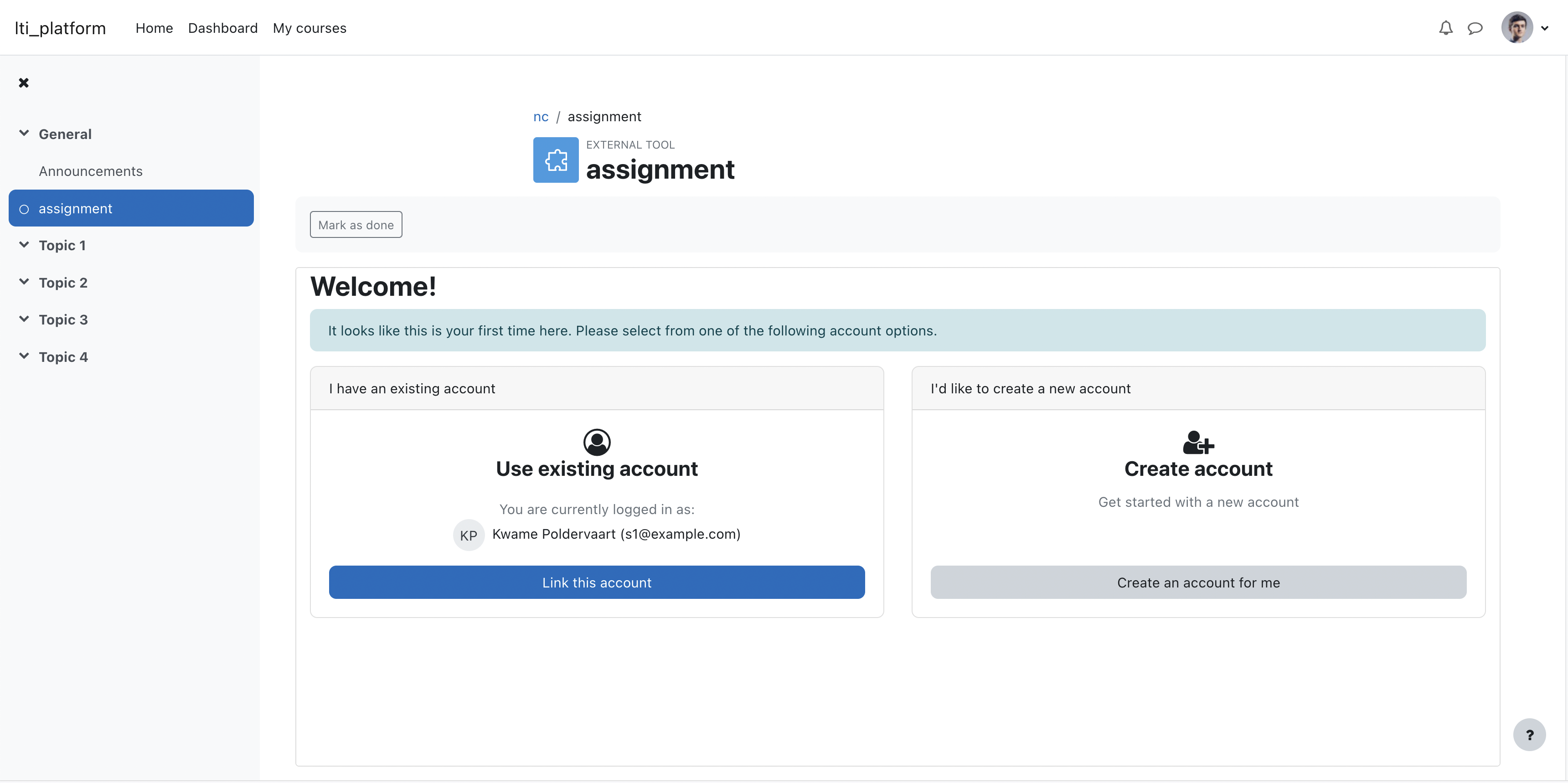Open My courses from the top navigation
The image size is (1568, 783).
click(x=309, y=28)
